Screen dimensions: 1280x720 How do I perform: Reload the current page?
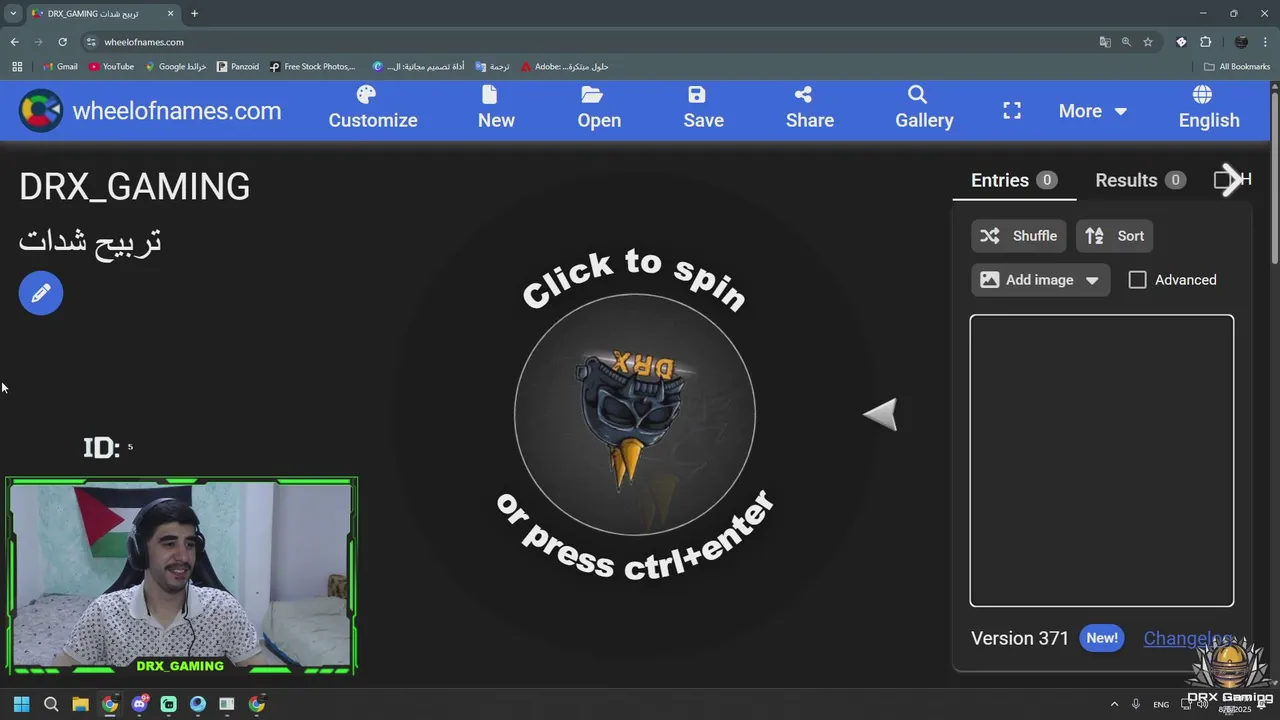(x=62, y=42)
